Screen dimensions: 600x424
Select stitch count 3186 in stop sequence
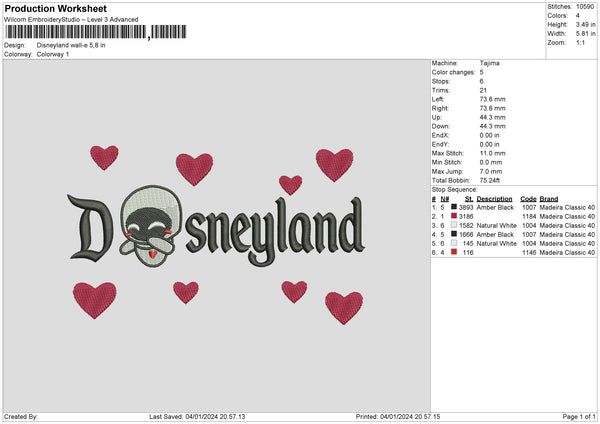coord(466,217)
